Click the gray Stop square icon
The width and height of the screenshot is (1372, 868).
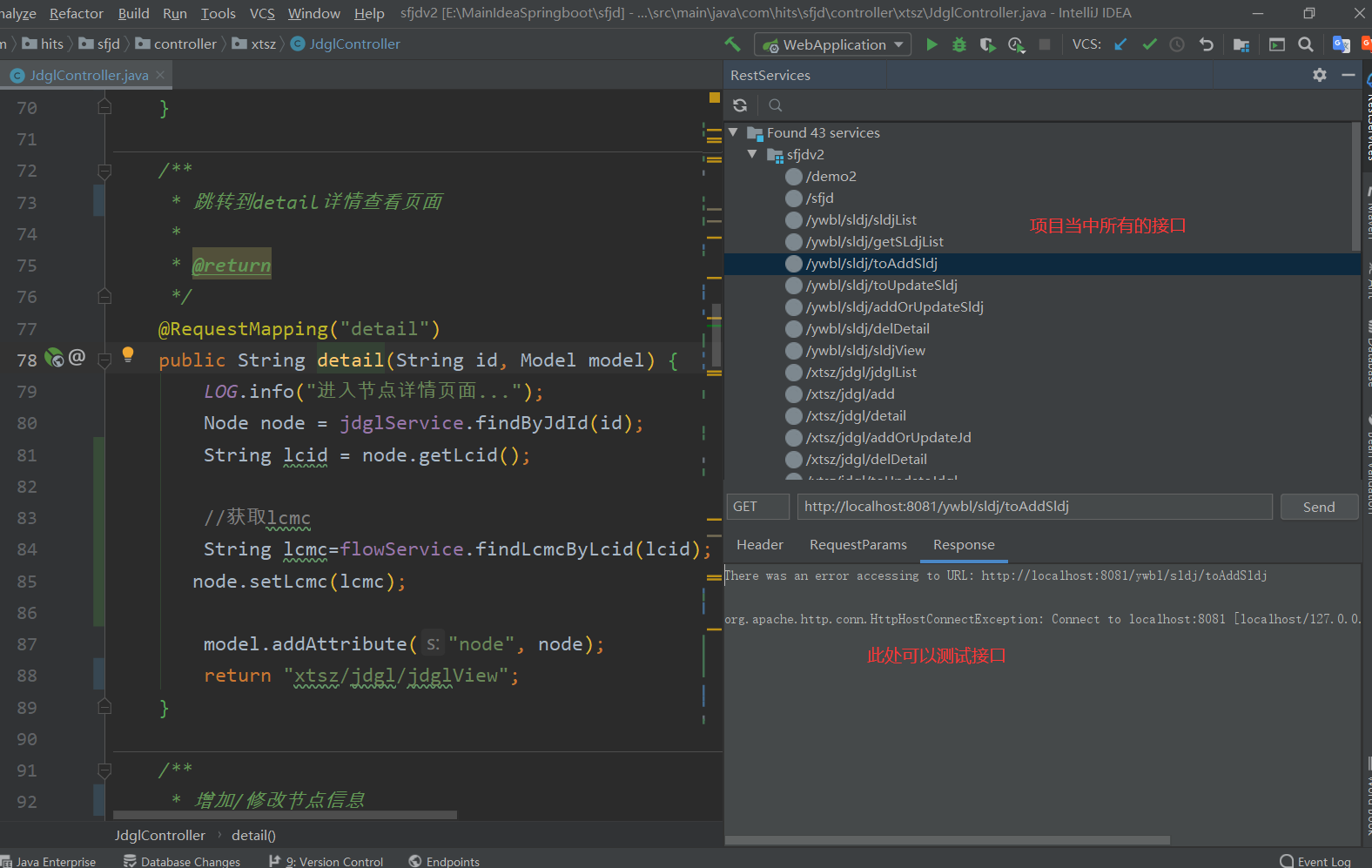point(1045,44)
